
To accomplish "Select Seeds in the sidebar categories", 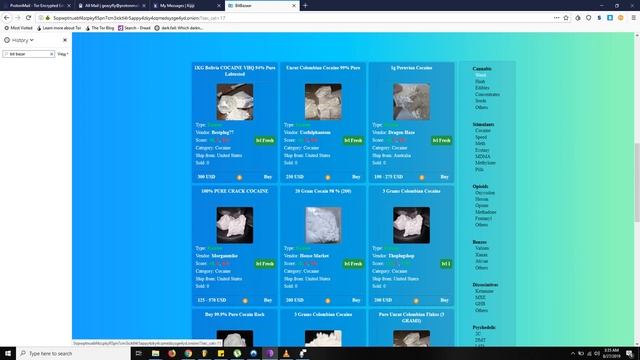I will tap(480, 100).
